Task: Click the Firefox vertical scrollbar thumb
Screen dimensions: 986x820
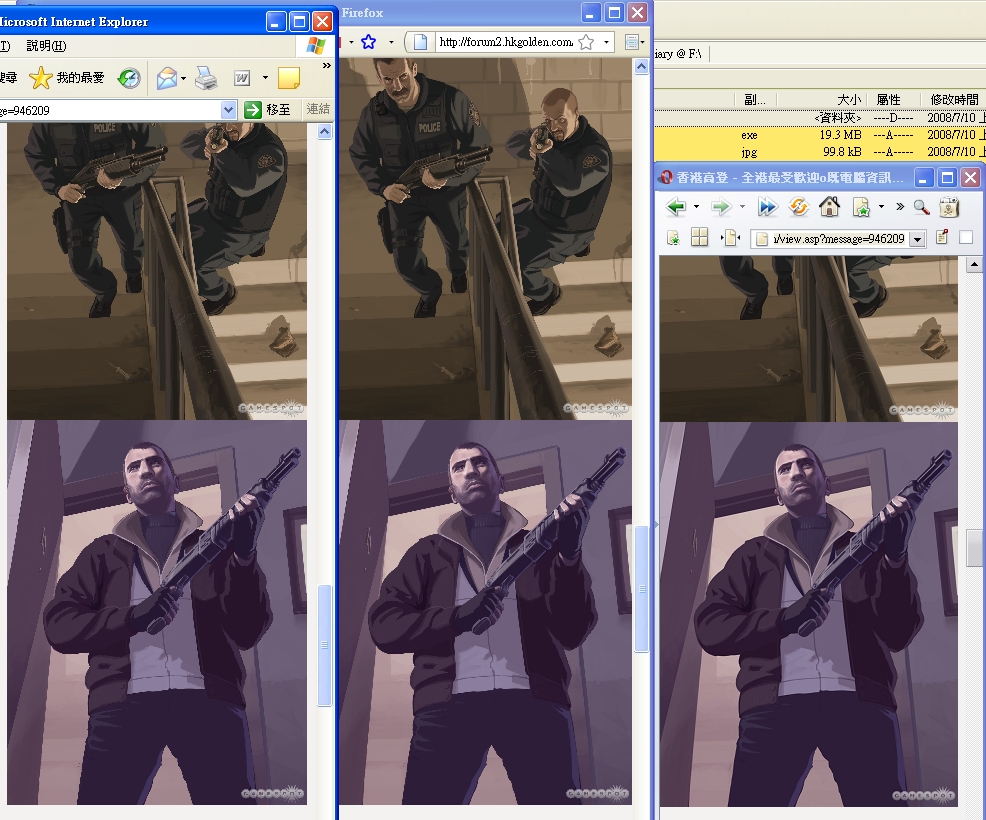Action: (x=641, y=589)
